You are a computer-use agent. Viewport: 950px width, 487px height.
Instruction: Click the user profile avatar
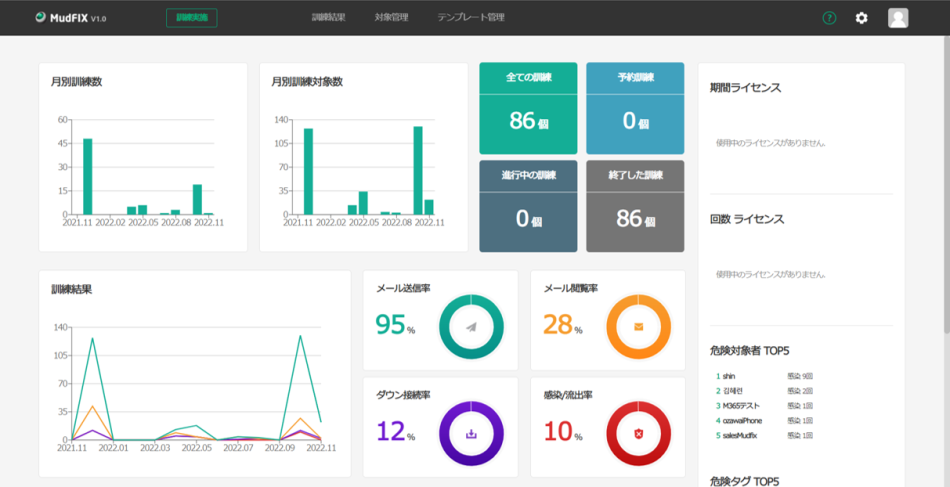click(x=898, y=18)
